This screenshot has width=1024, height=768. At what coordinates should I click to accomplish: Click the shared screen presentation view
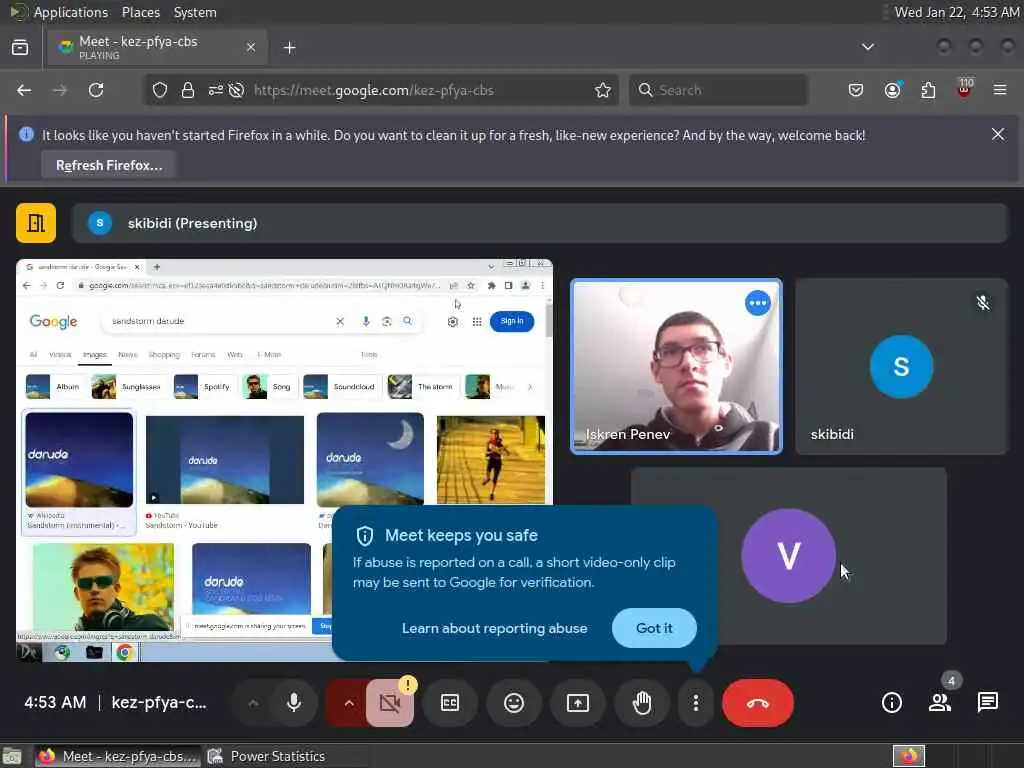pos(284,460)
